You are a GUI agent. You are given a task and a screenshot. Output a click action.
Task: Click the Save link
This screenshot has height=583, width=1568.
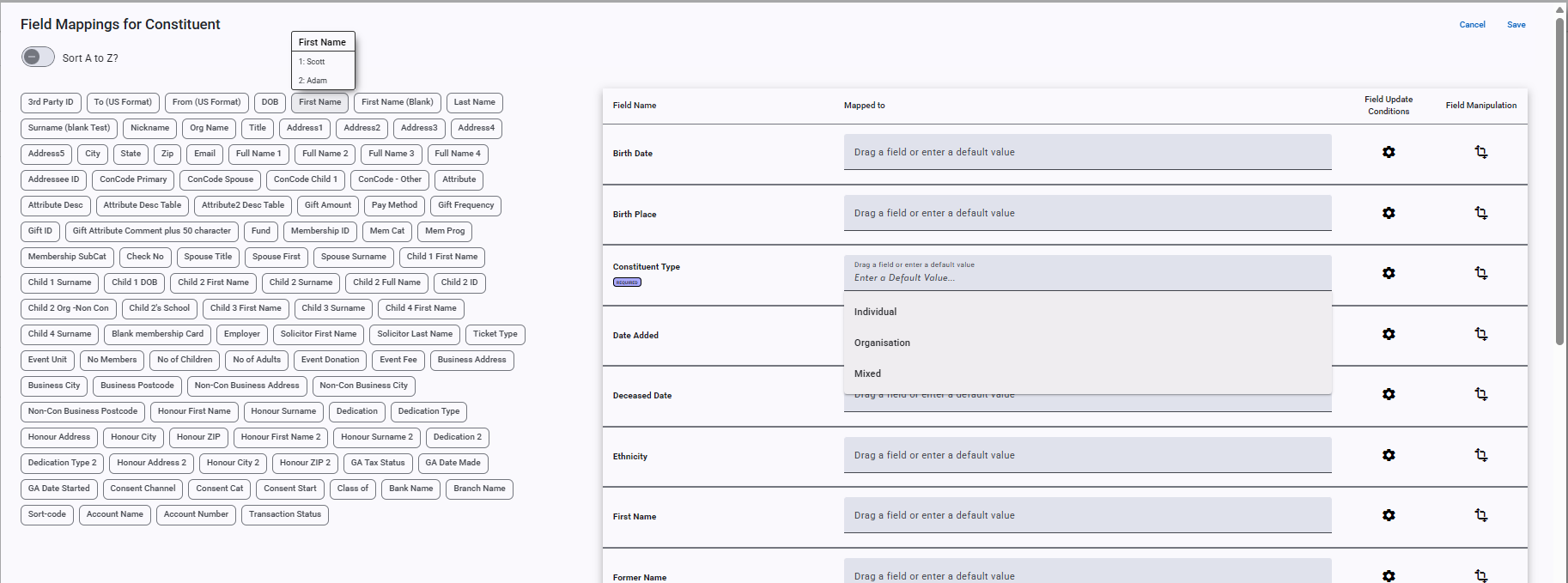click(x=1516, y=25)
